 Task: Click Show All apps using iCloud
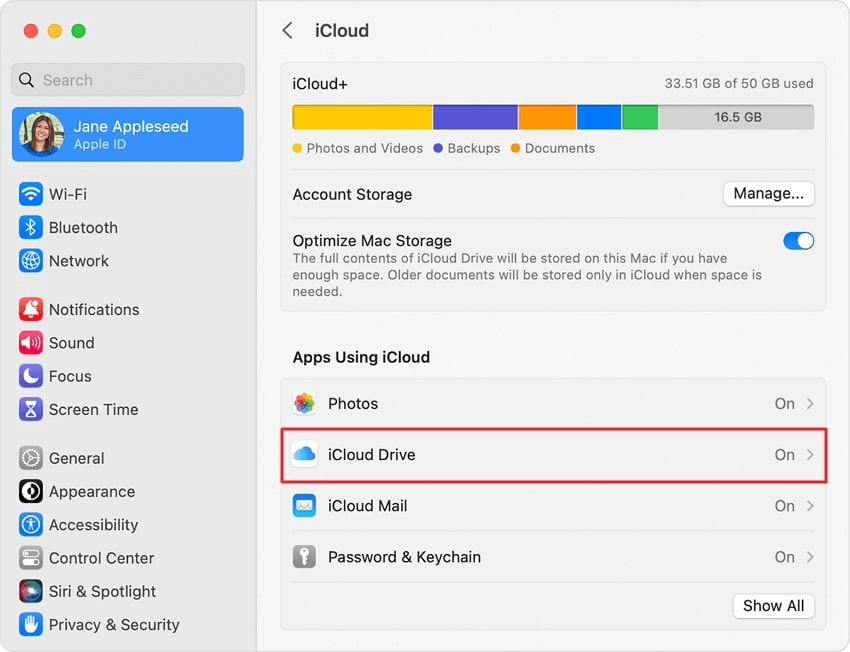click(x=773, y=606)
